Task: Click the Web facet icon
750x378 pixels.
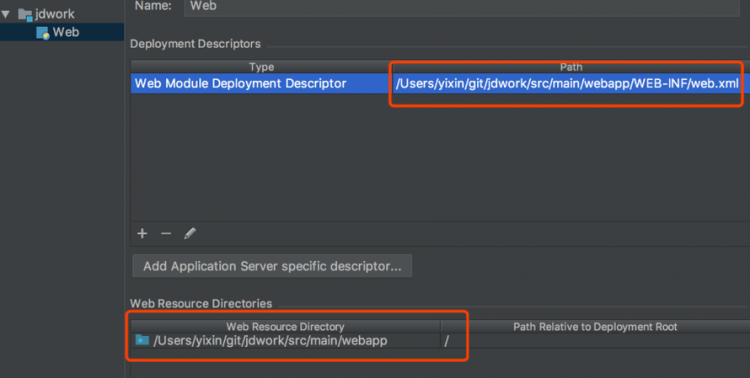Action: point(43,33)
